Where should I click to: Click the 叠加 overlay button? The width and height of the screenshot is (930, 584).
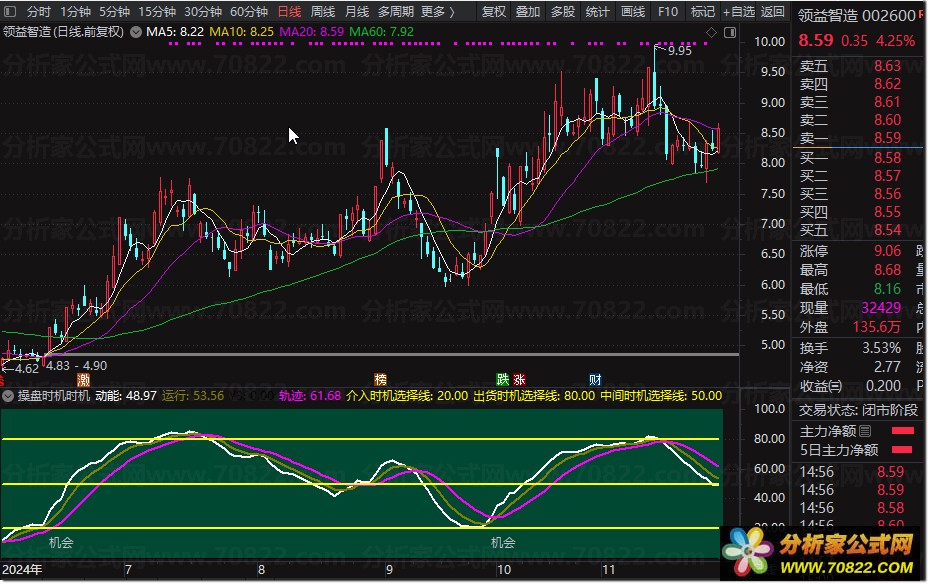(x=527, y=11)
